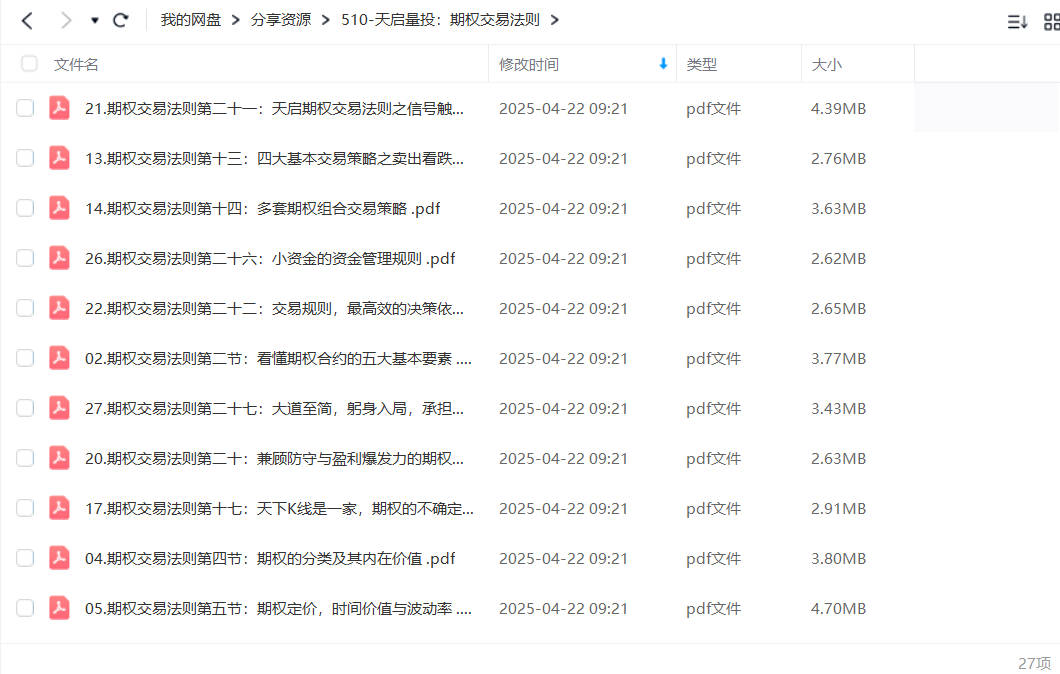The width and height of the screenshot is (1060, 674).
Task: Select checkbox for file 13.期权交易法则第十三
Action: (25, 158)
